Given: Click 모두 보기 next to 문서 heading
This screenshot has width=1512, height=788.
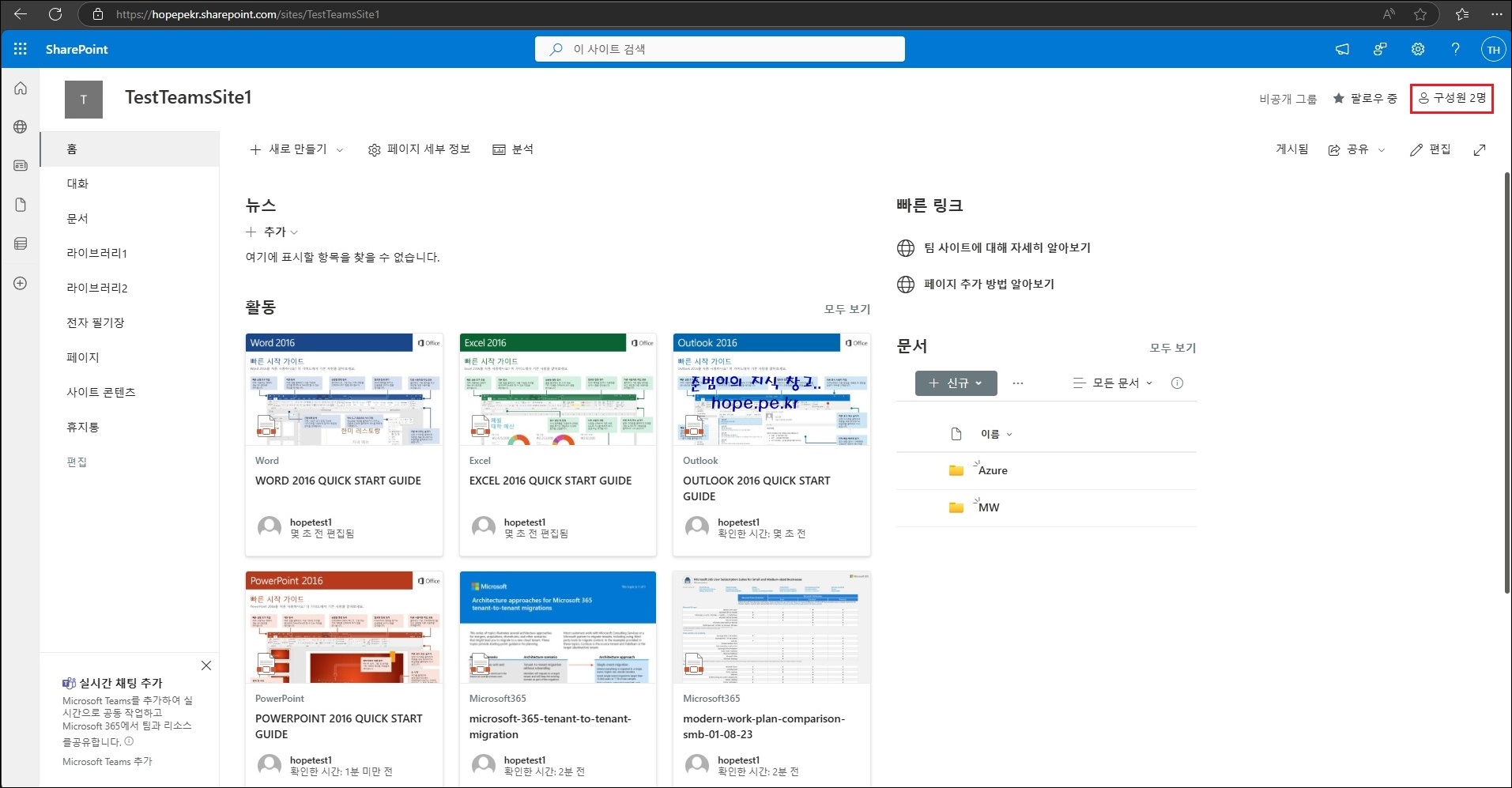Looking at the screenshot, I should point(1173,348).
